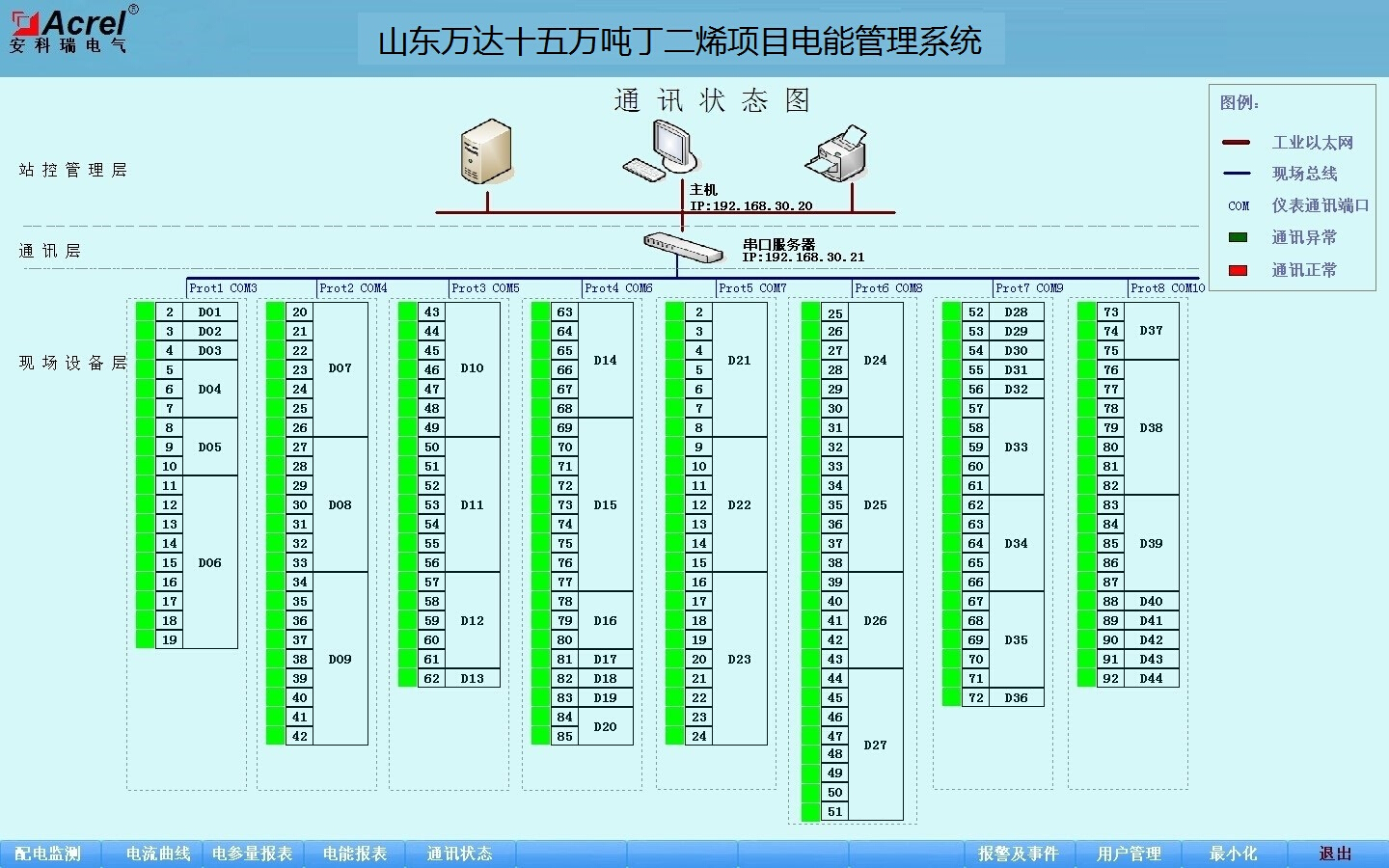Click the 退出 exit button
The height and width of the screenshot is (868, 1389).
[x=1335, y=854]
